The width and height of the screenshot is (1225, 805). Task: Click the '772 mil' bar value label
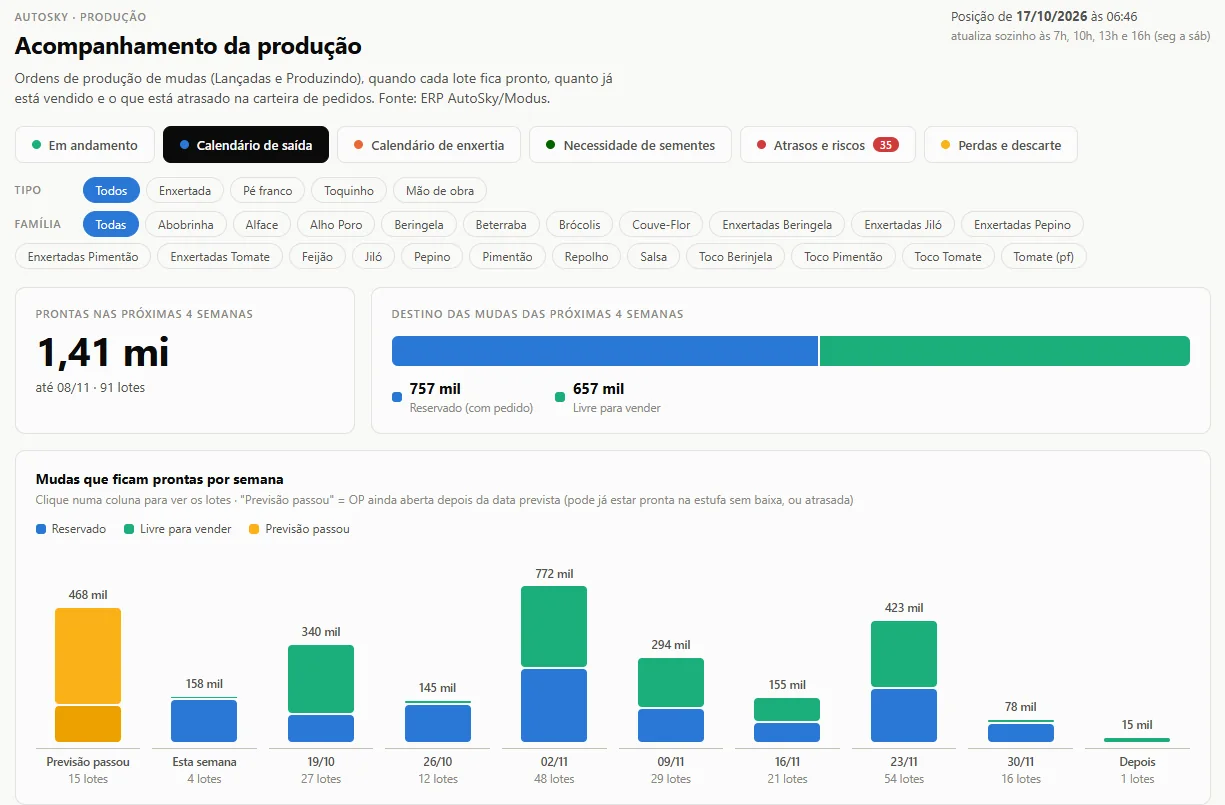pos(554,574)
